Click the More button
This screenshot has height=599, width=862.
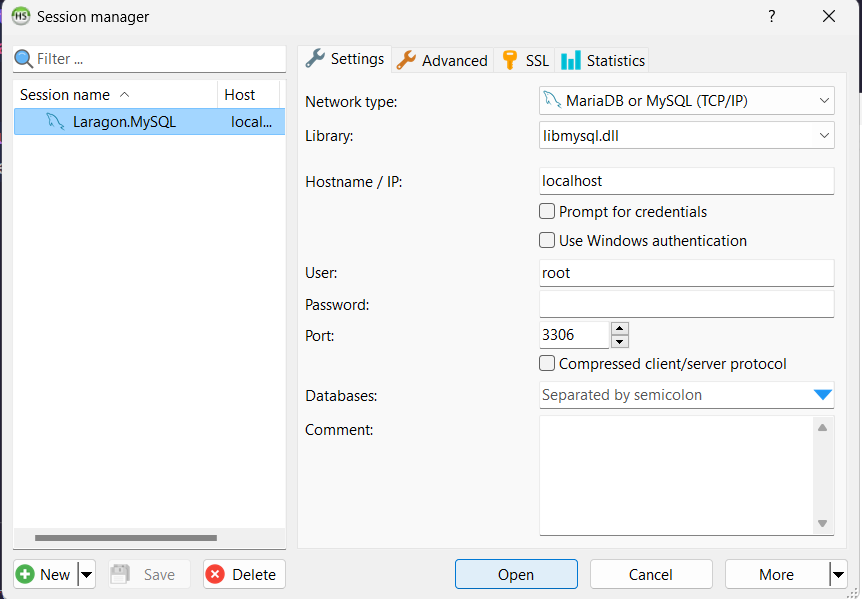[777, 574]
